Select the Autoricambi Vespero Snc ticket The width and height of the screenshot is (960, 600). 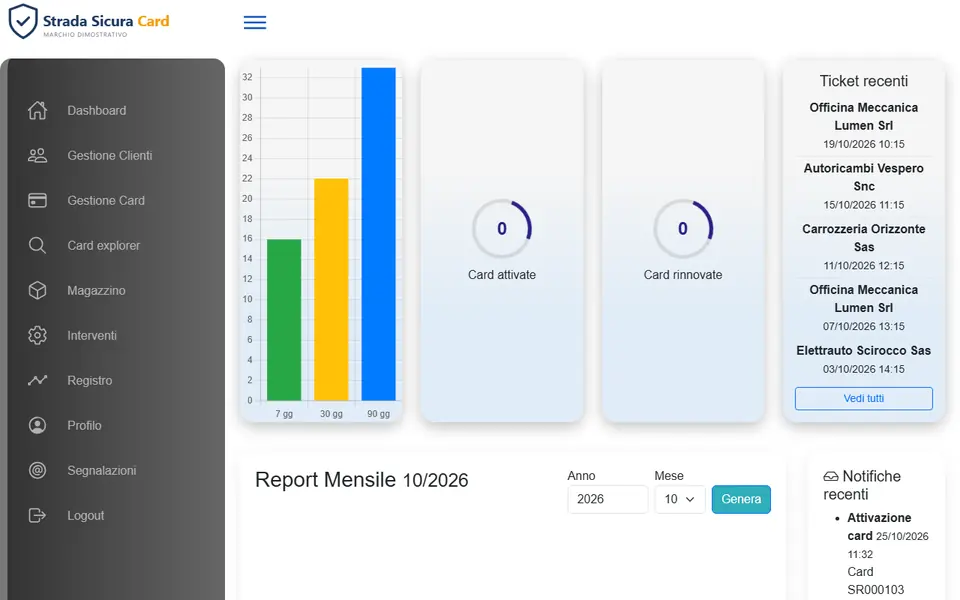click(864, 186)
